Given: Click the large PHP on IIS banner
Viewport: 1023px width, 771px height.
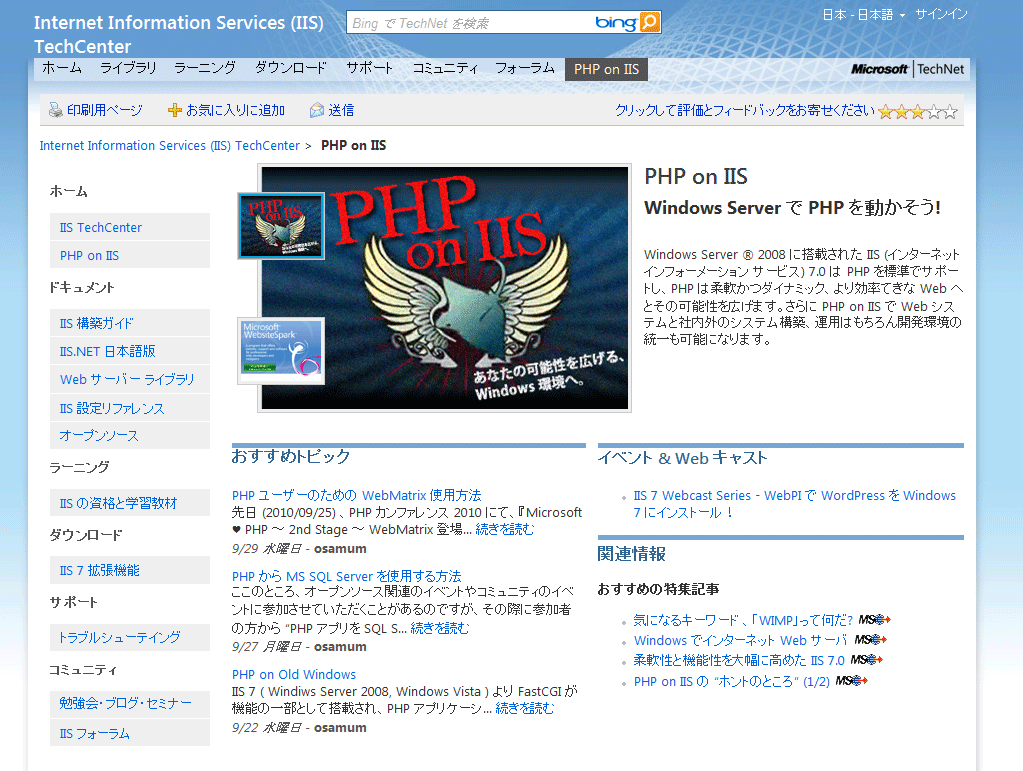Looking at the screenshot, I should pos(445,288).
